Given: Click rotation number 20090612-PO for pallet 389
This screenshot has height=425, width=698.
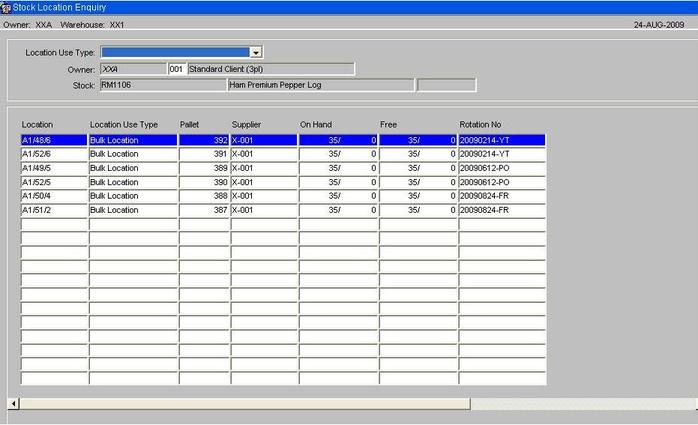Looking at the screenshot, I should click(502, 168).
